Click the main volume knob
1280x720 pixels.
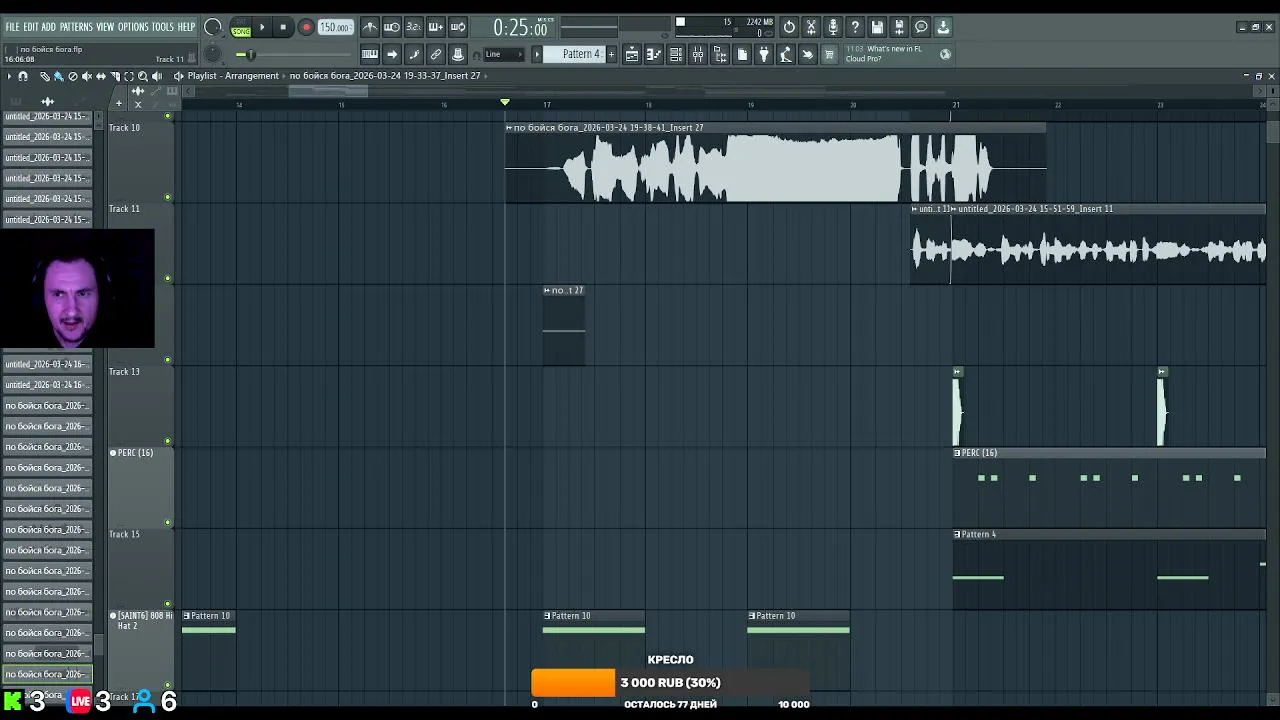213,27
